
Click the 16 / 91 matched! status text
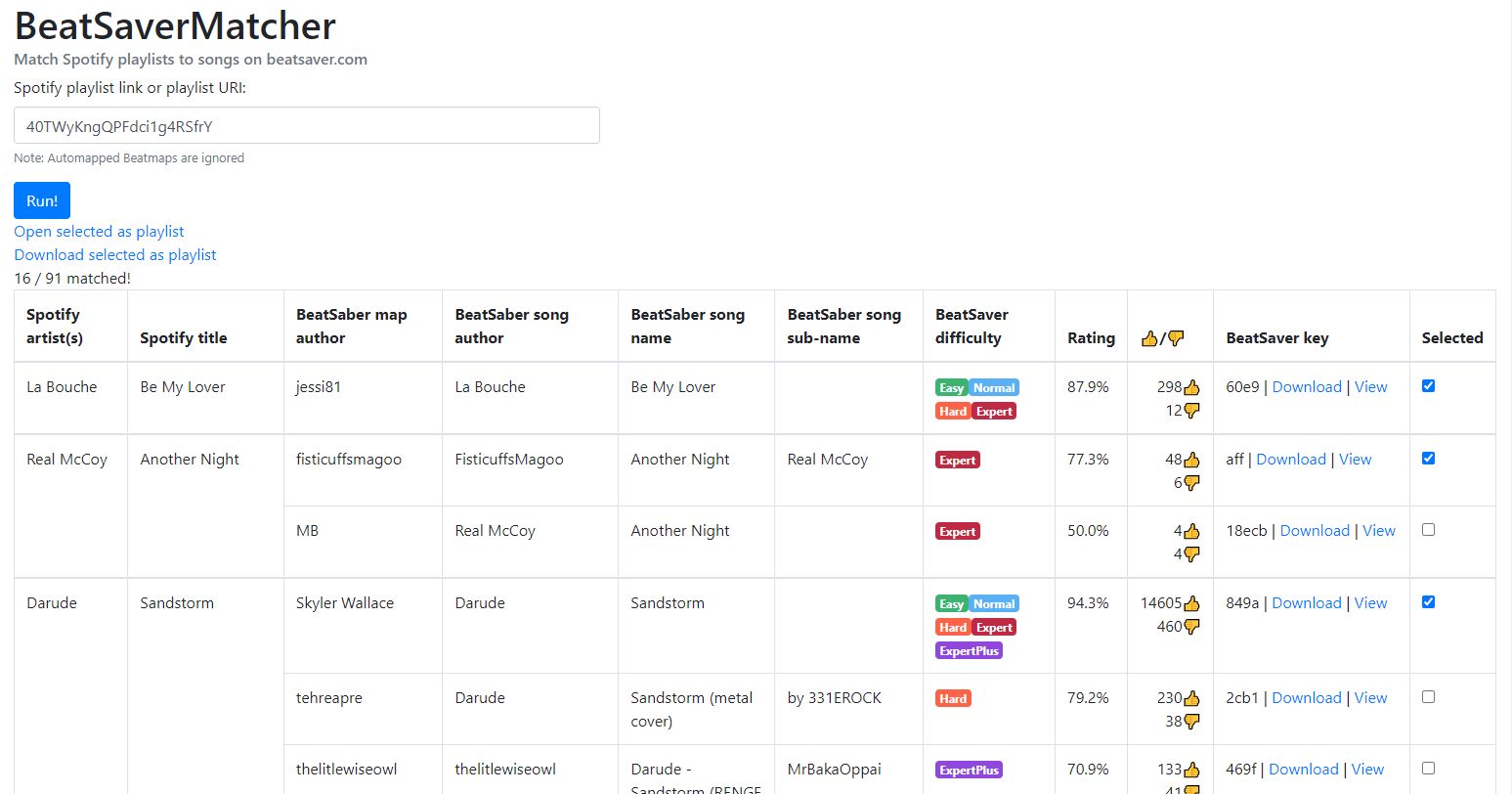click(72, 278)
